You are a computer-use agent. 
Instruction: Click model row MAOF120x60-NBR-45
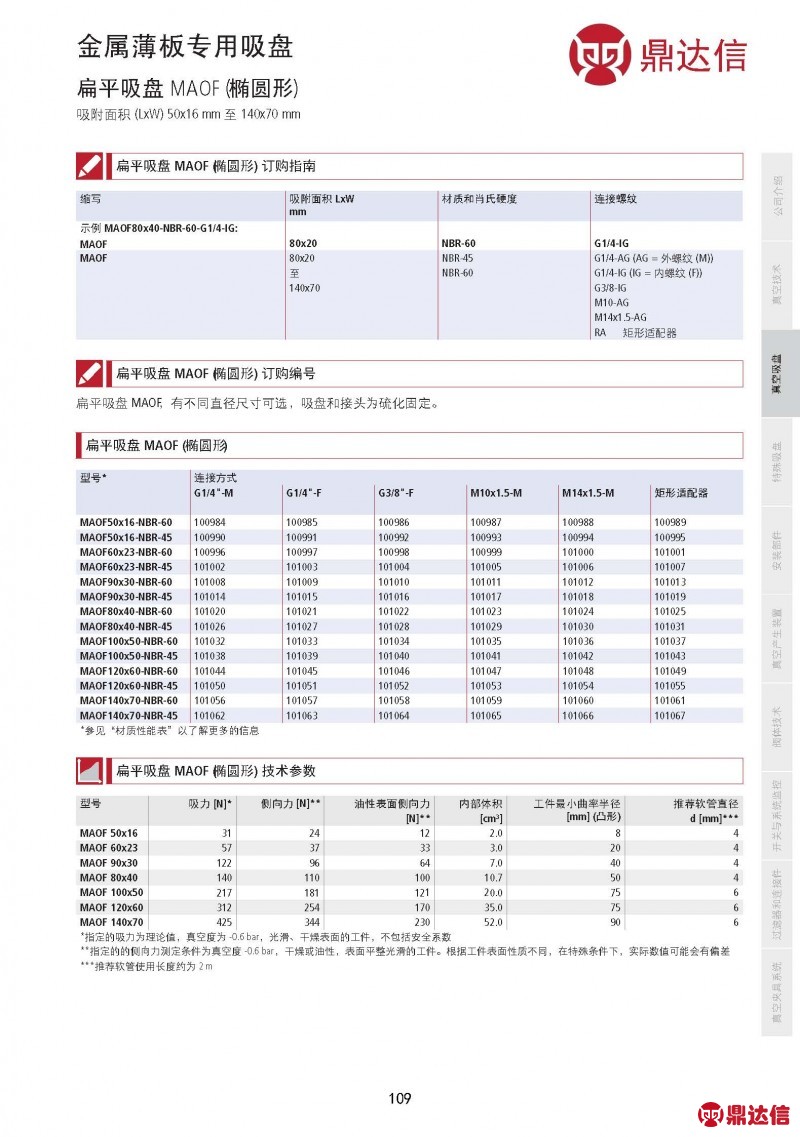click(409, 686)
